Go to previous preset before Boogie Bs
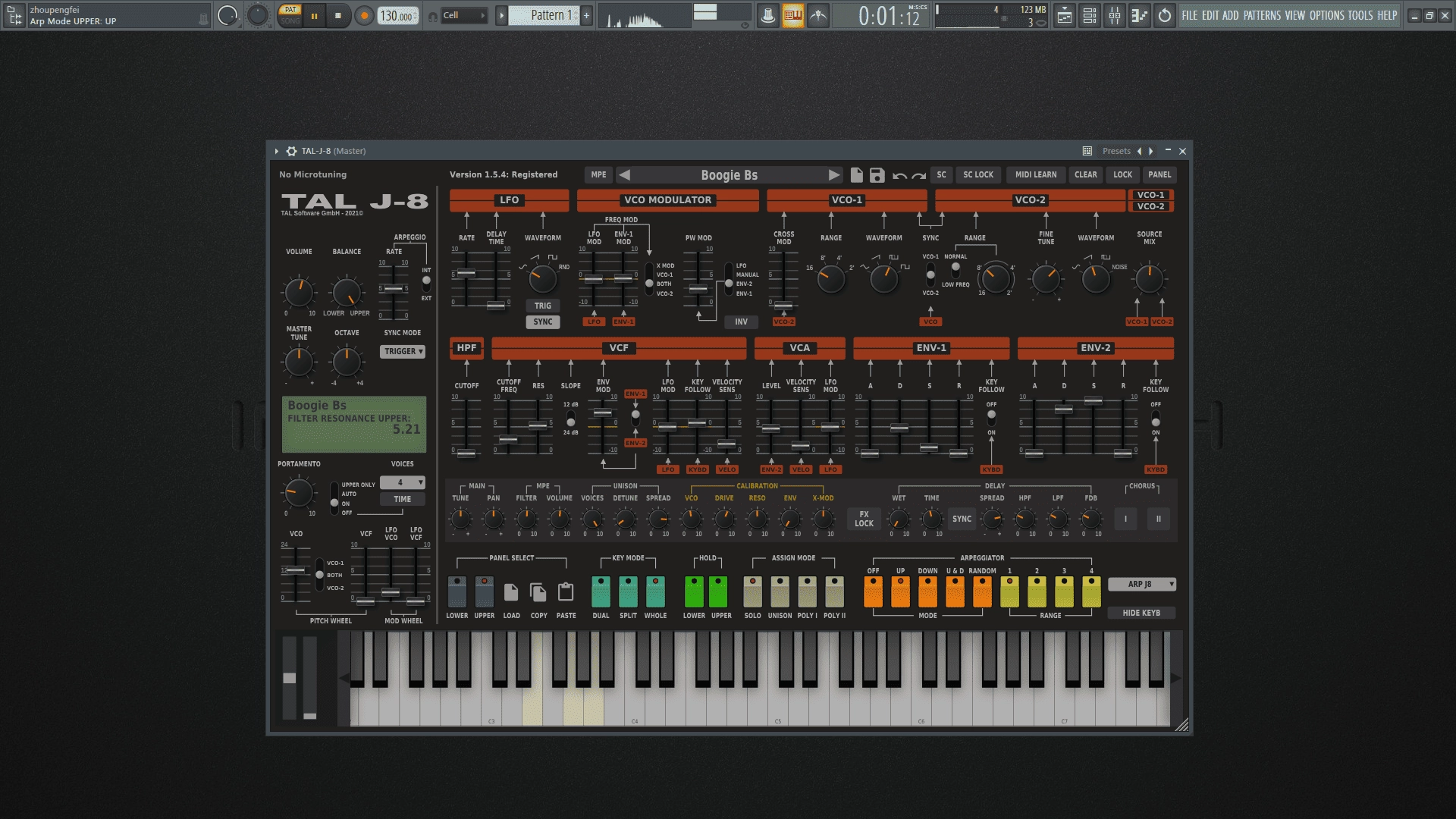This screenshot has height=819, width=1456. (x=625, y=175)
